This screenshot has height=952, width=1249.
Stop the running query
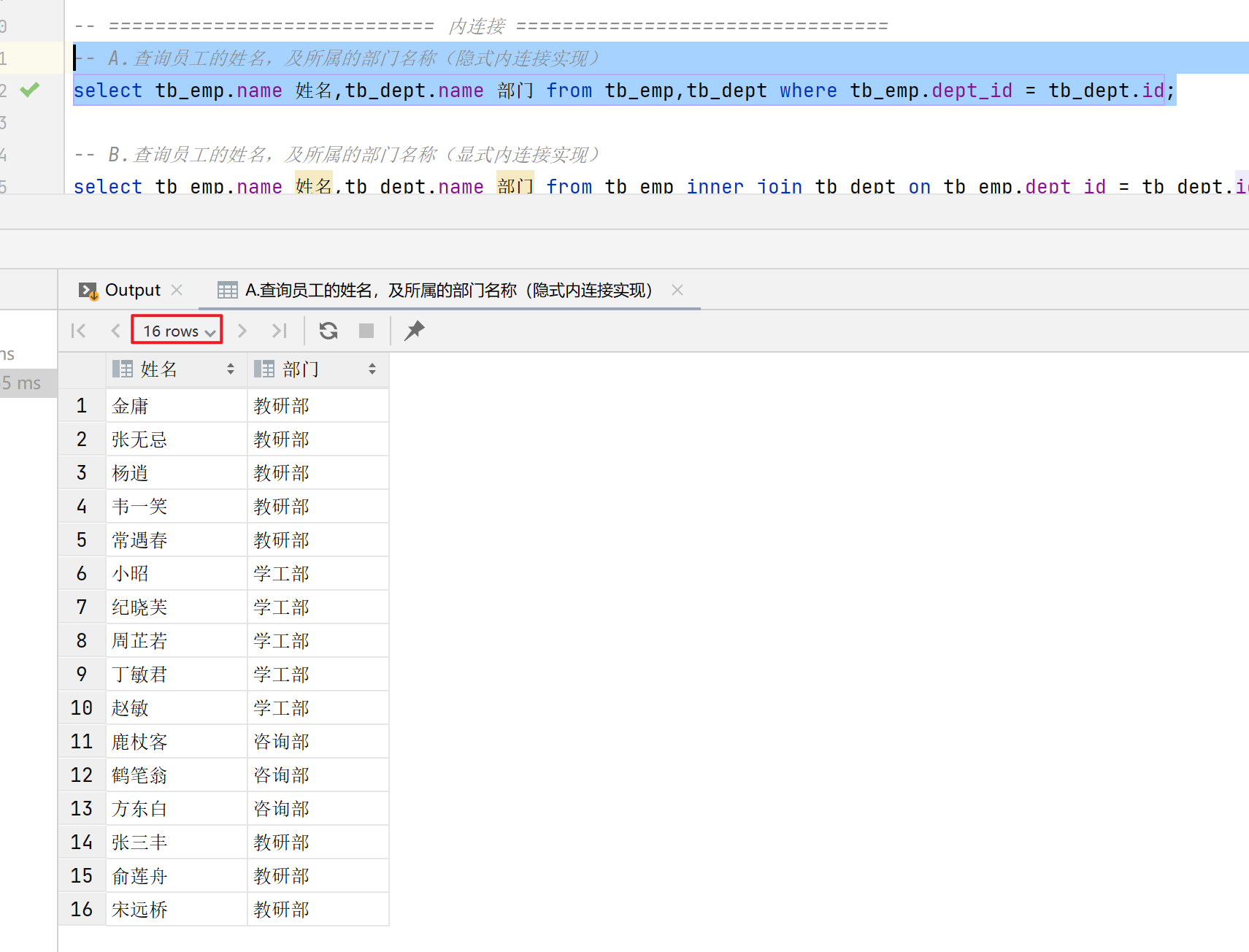click(x=366, y=331)
